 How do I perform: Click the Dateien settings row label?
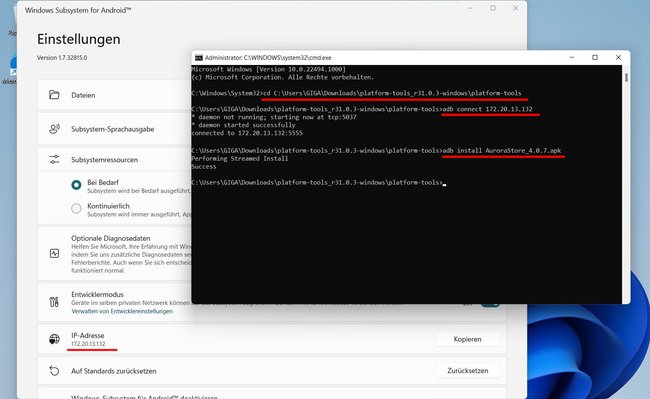pos(83,95)
